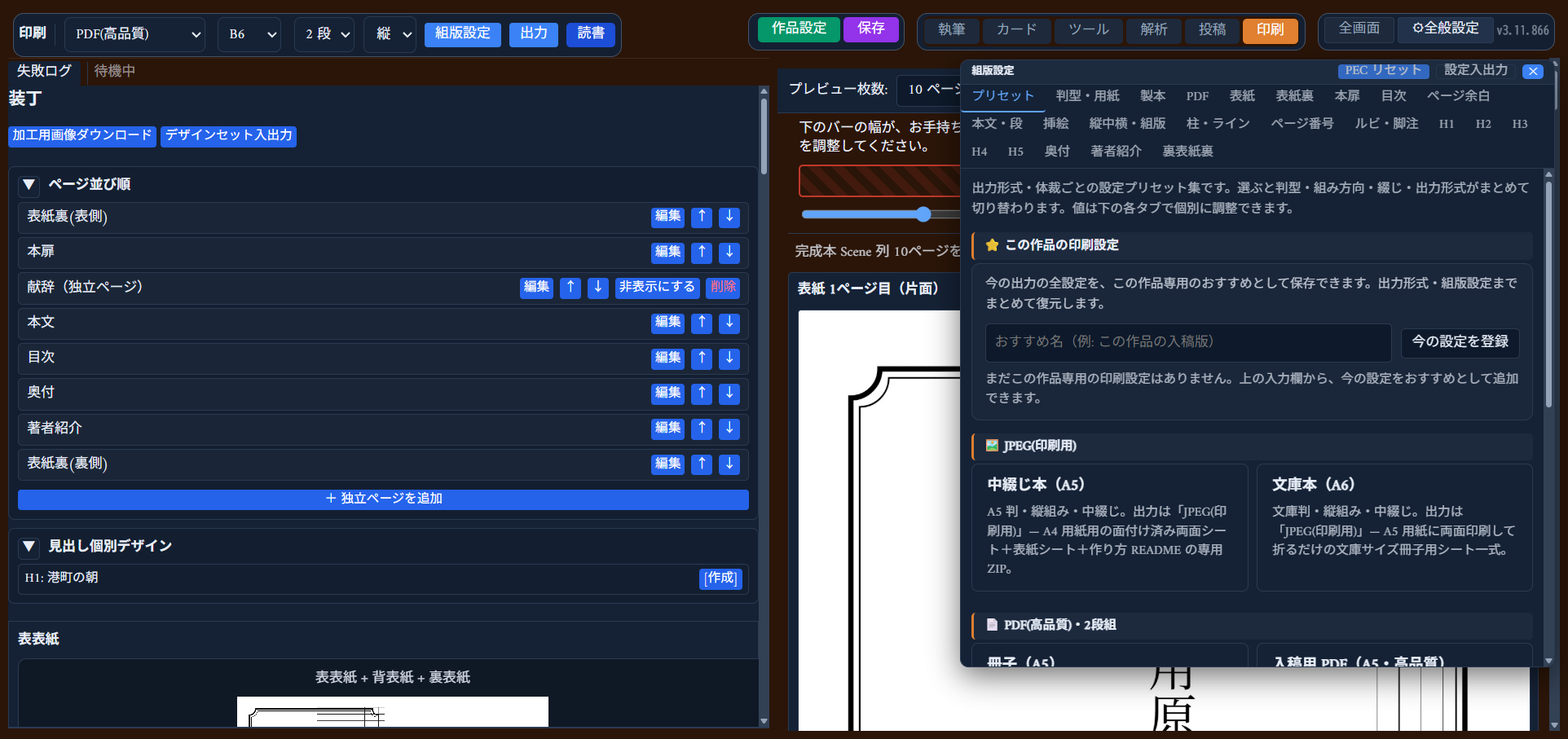Open the 解析 section
This screenshot has height=739, width=1568.
click(1154, 30)
